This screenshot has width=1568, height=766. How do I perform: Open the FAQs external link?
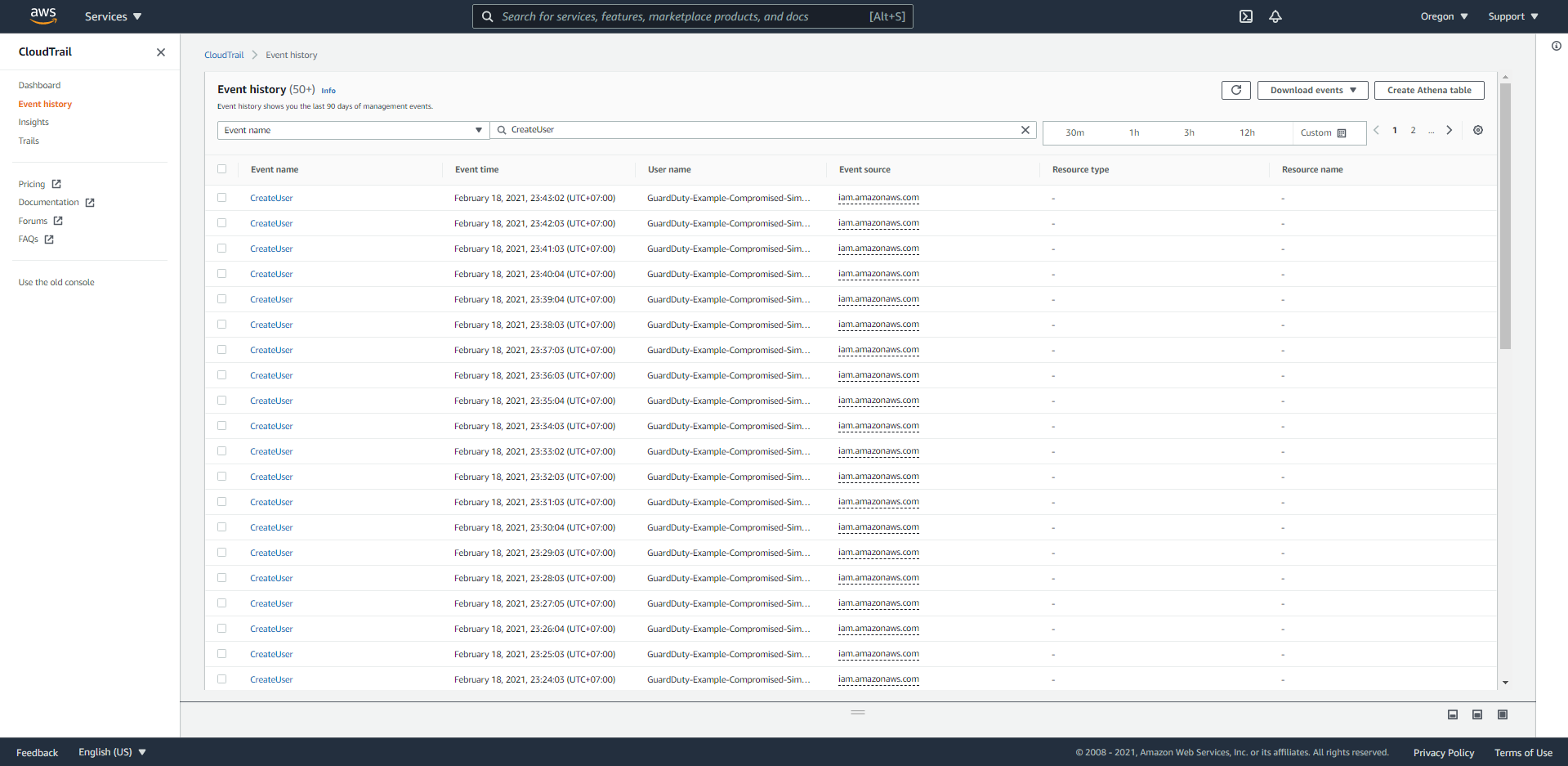click(36, 240)
